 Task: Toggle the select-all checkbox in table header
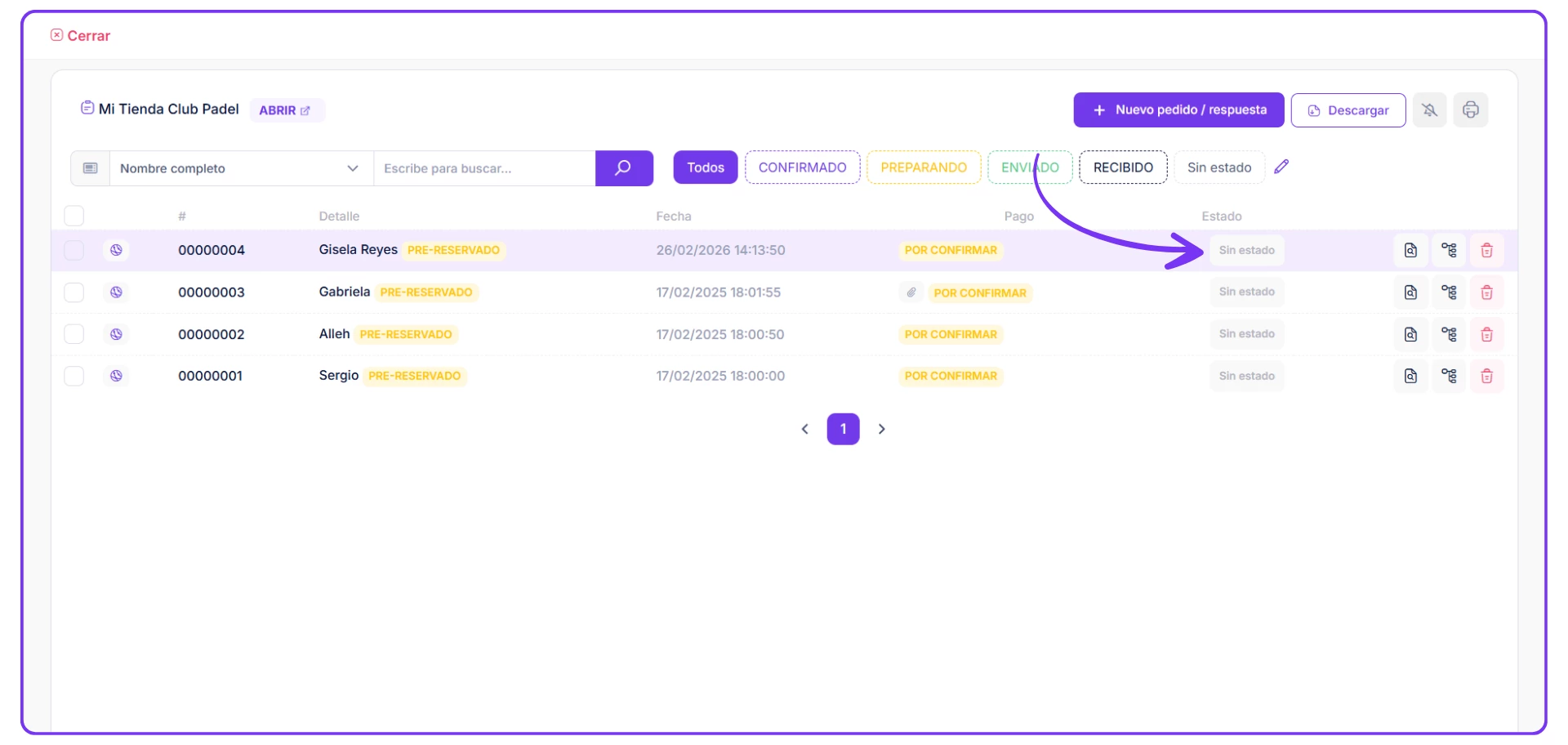tap(74, 216)
